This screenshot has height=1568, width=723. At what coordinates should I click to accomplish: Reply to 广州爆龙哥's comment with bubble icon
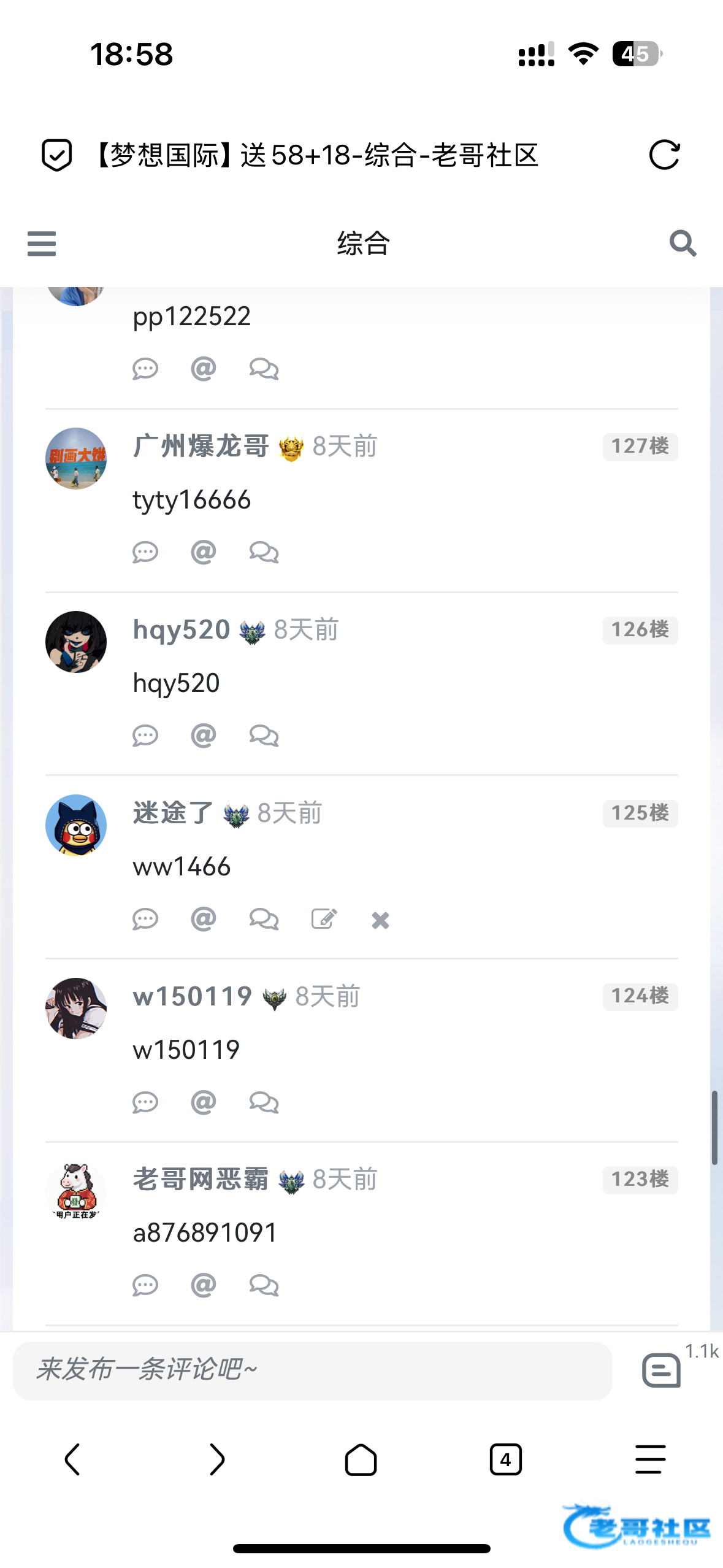[x=145, y=553]
